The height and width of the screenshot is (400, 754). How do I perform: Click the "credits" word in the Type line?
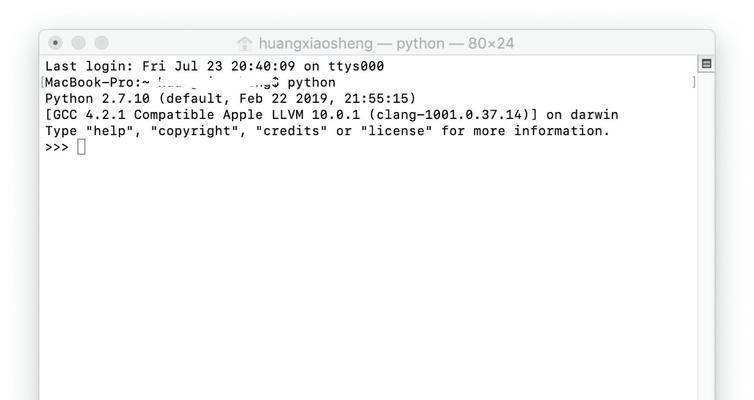click(291, 131)
